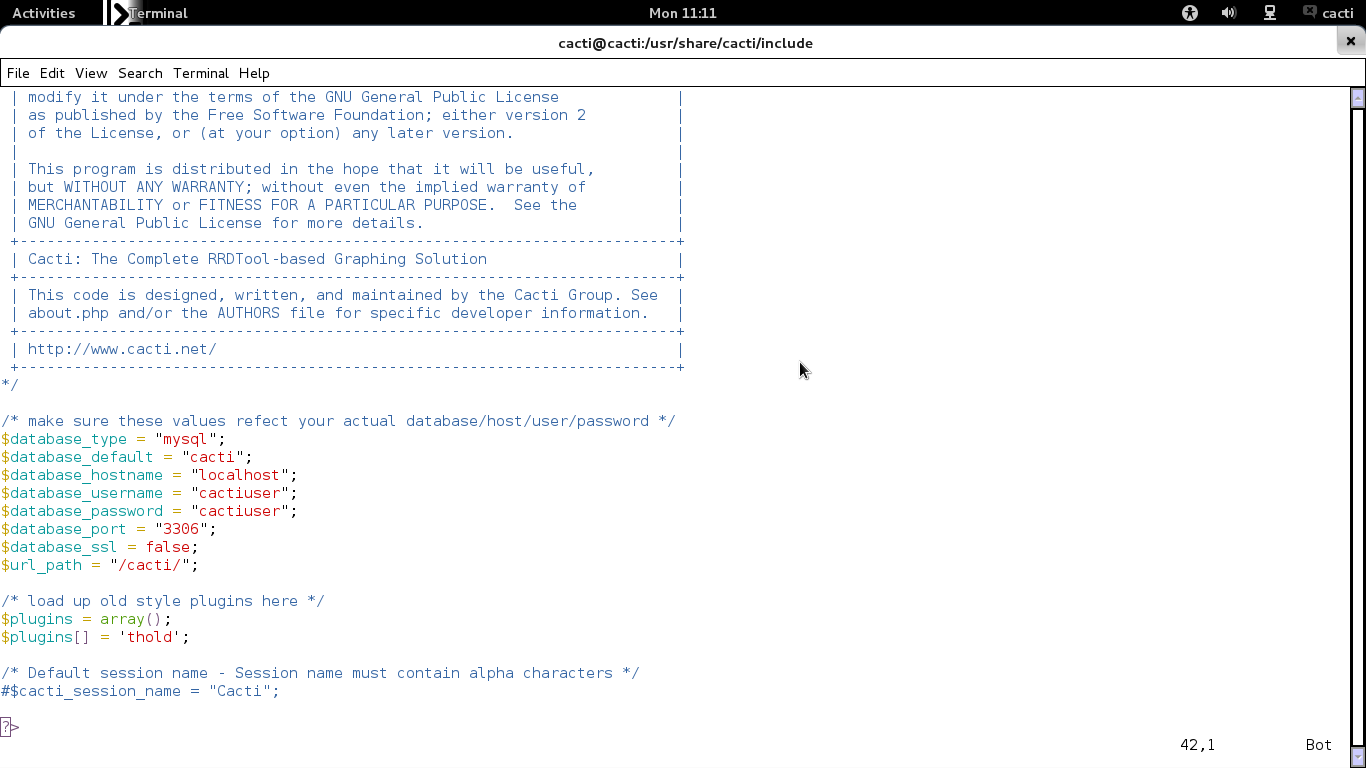This screenshot has width=1366, height=768.
Task: Click scrollbar up arrow
Action: [1357, 97]
